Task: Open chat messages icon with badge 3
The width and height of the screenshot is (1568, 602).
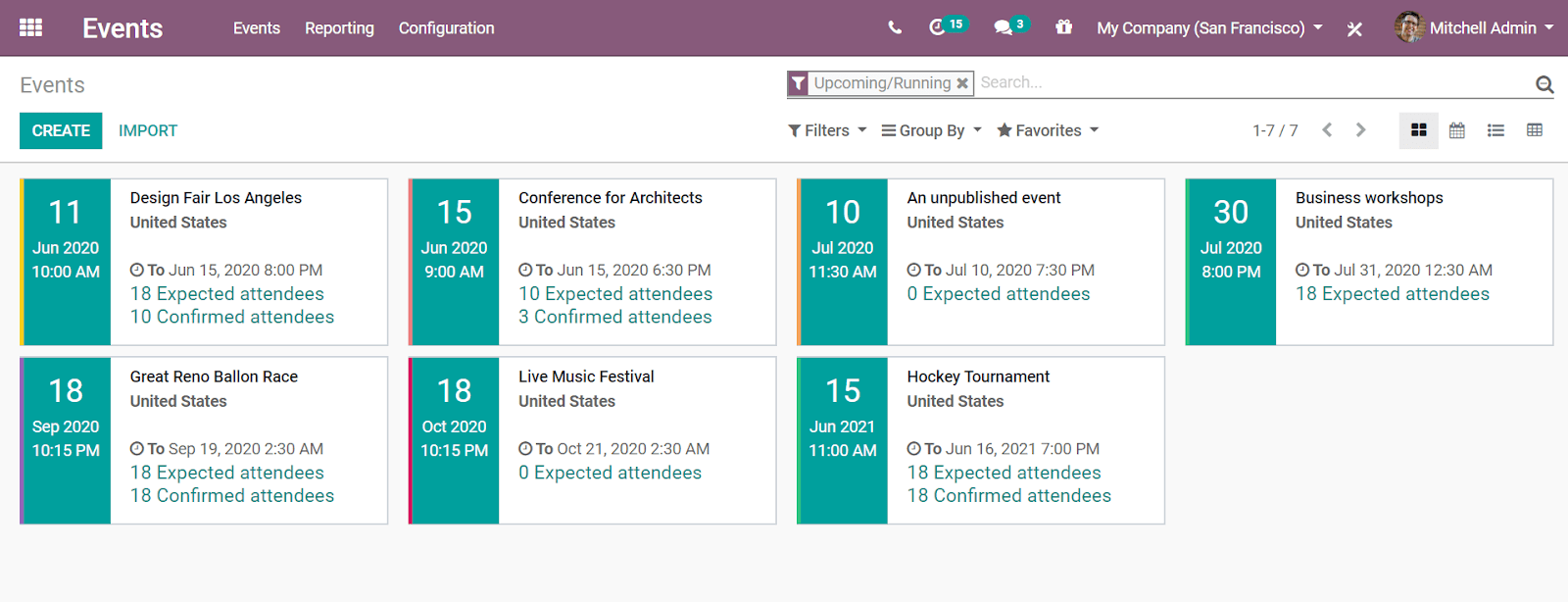Action: tap(1010, 26)
